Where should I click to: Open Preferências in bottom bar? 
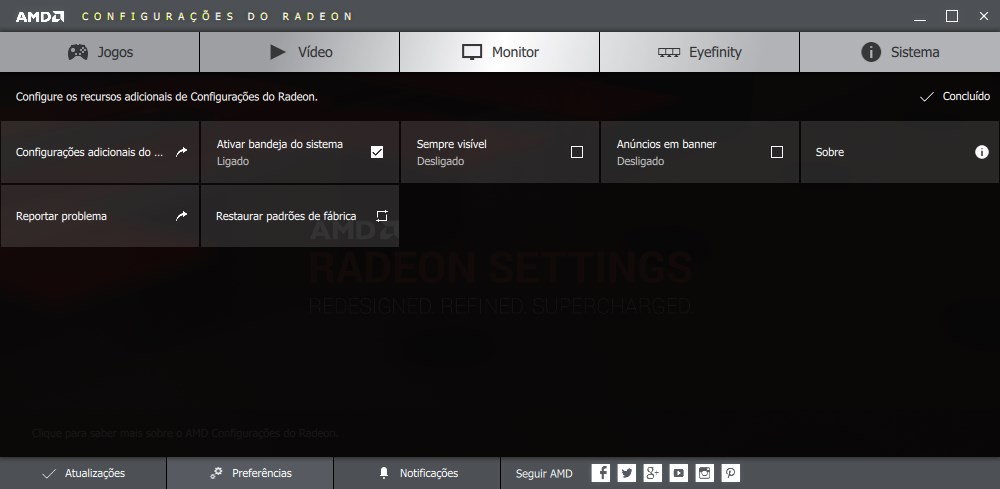250,473
